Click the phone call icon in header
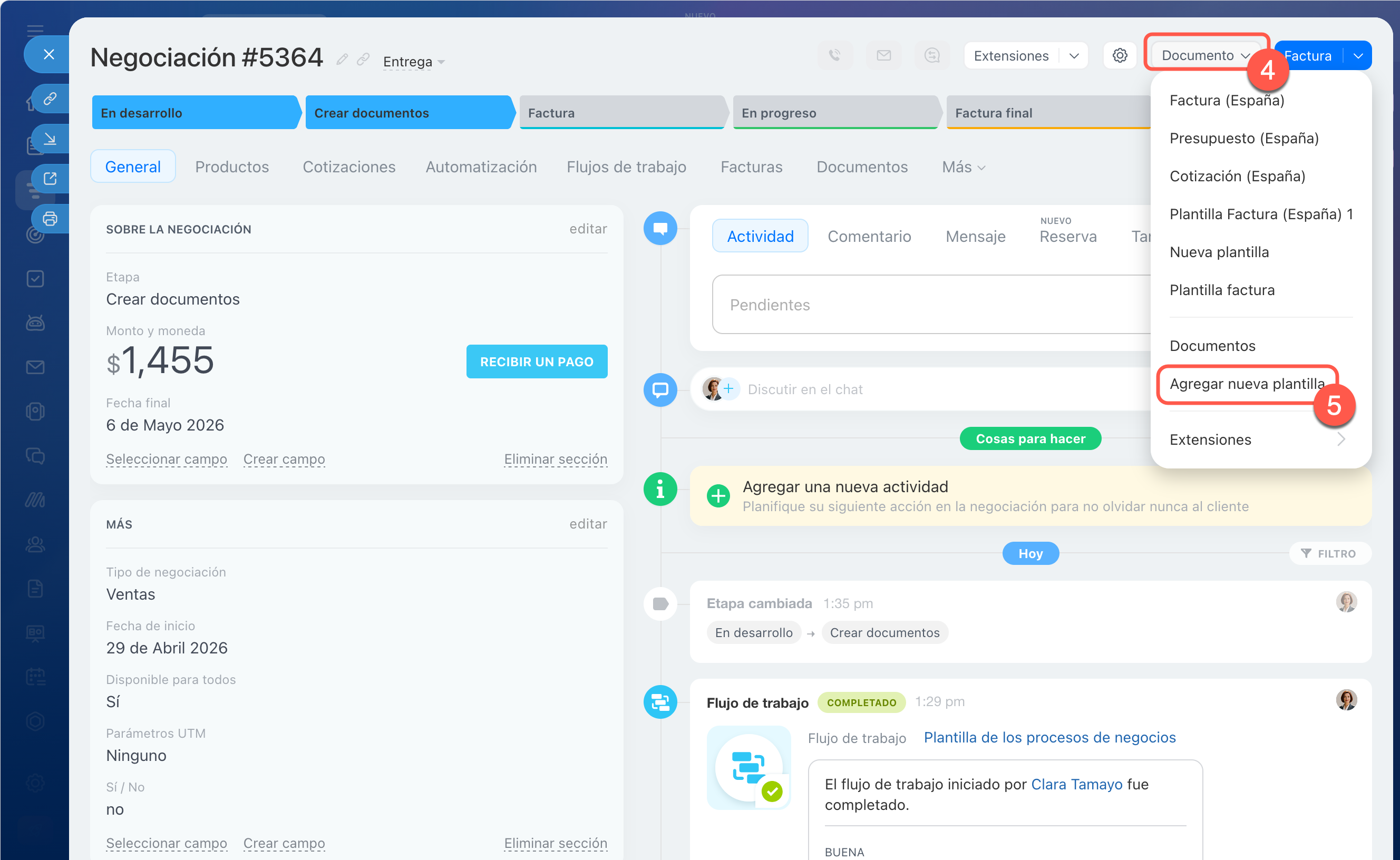This screenshot has width=1400, height=860. tap(834, 55)
